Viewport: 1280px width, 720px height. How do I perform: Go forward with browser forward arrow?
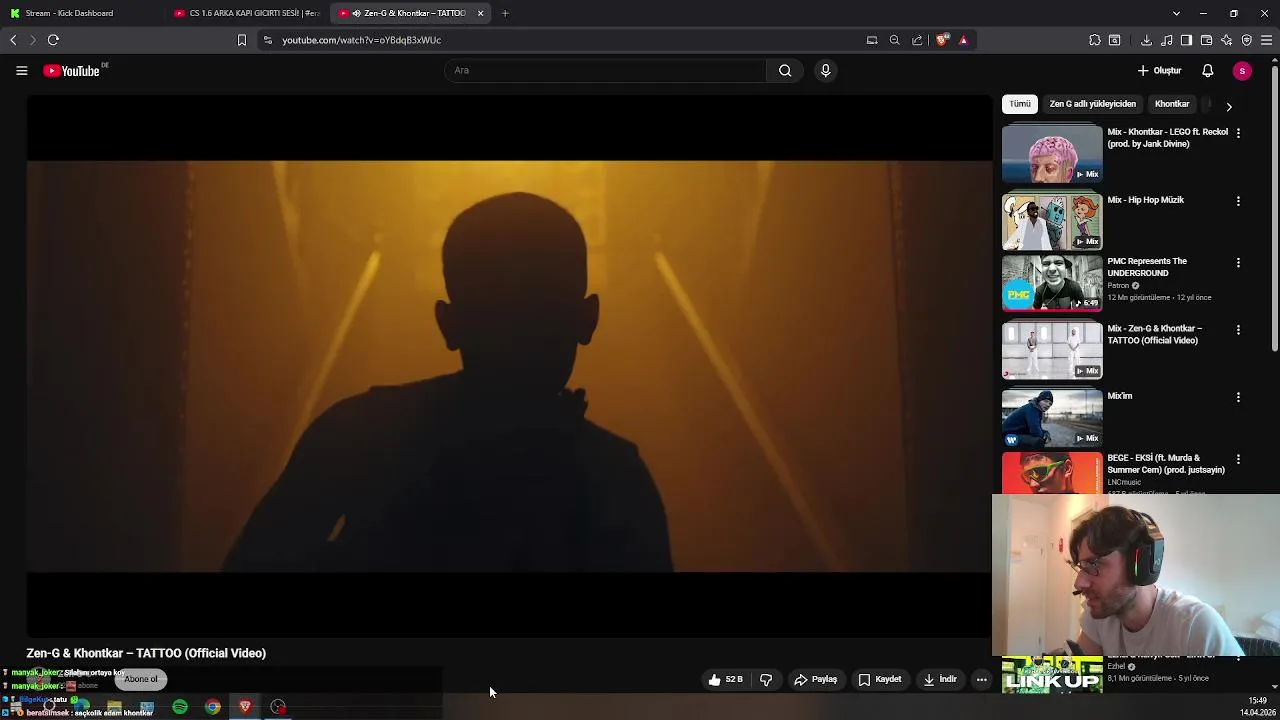[x=32, y=40]
